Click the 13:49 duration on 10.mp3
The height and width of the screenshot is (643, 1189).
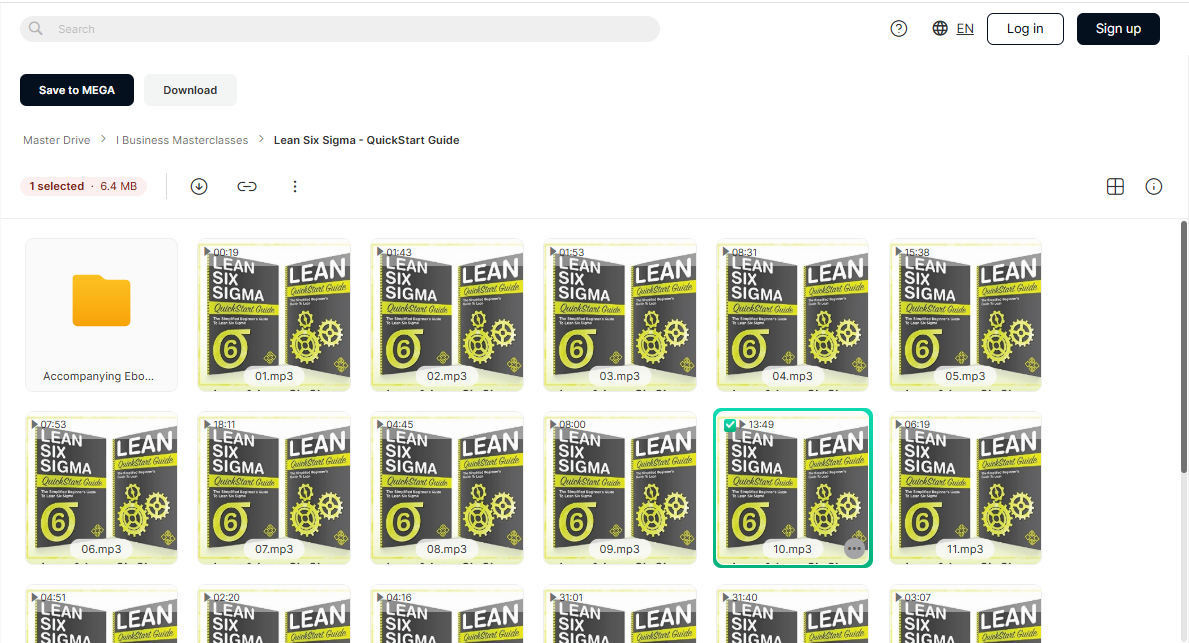[761, 425]
